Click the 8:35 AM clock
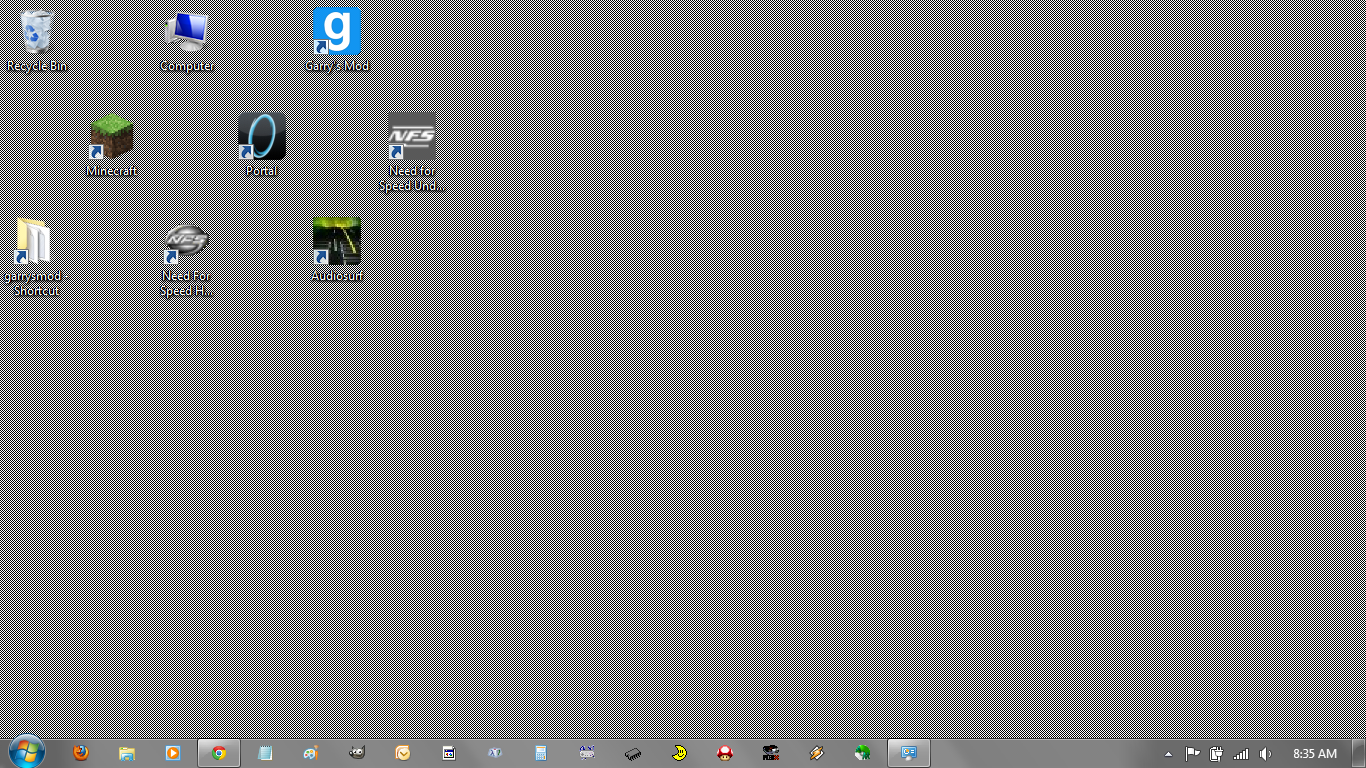The image size is (1366, 768). pos(1314,754)
